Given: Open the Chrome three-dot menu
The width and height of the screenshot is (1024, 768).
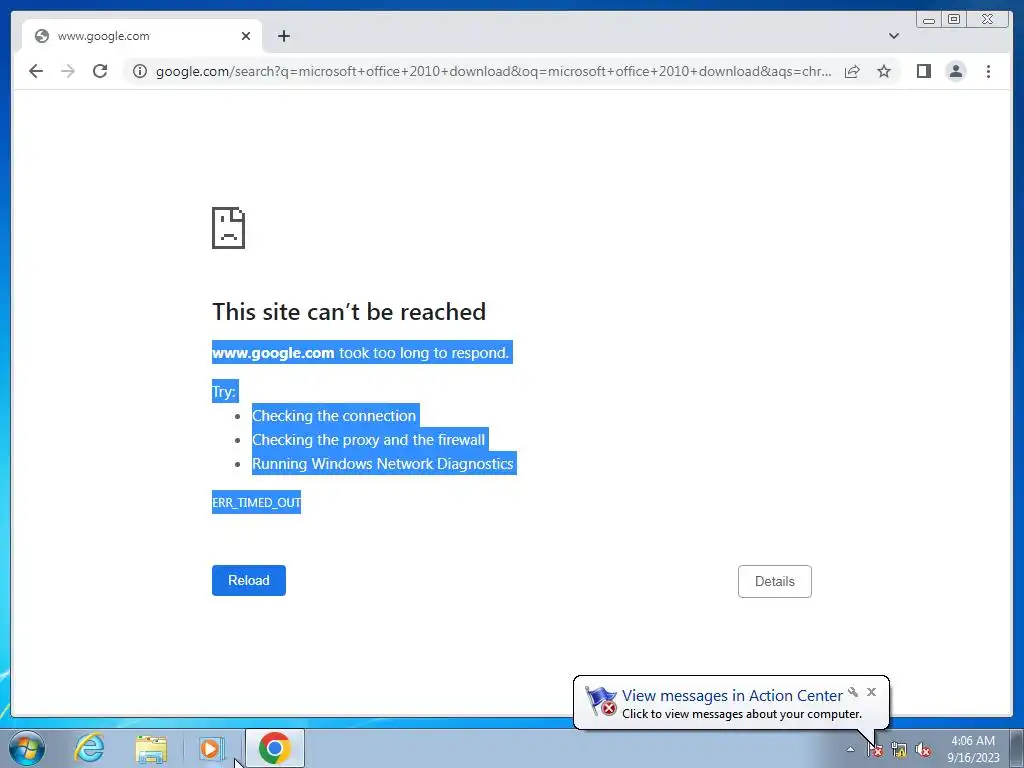Looking at the screenshot, I should point(988,71).
